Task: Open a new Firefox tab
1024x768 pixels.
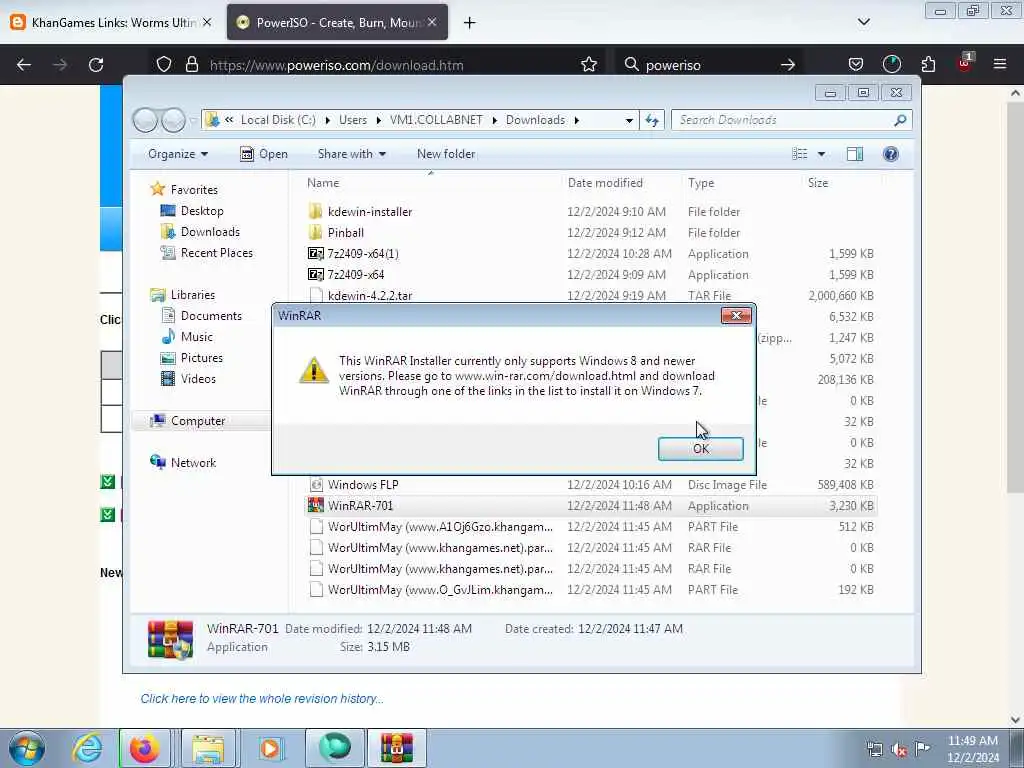Action: pos(469,23)
